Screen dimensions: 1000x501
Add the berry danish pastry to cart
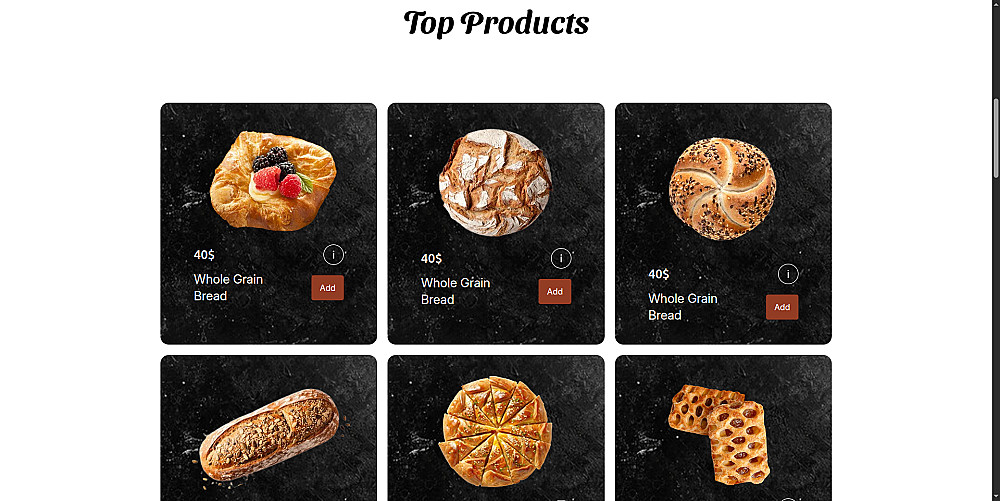tap(328, 287)
